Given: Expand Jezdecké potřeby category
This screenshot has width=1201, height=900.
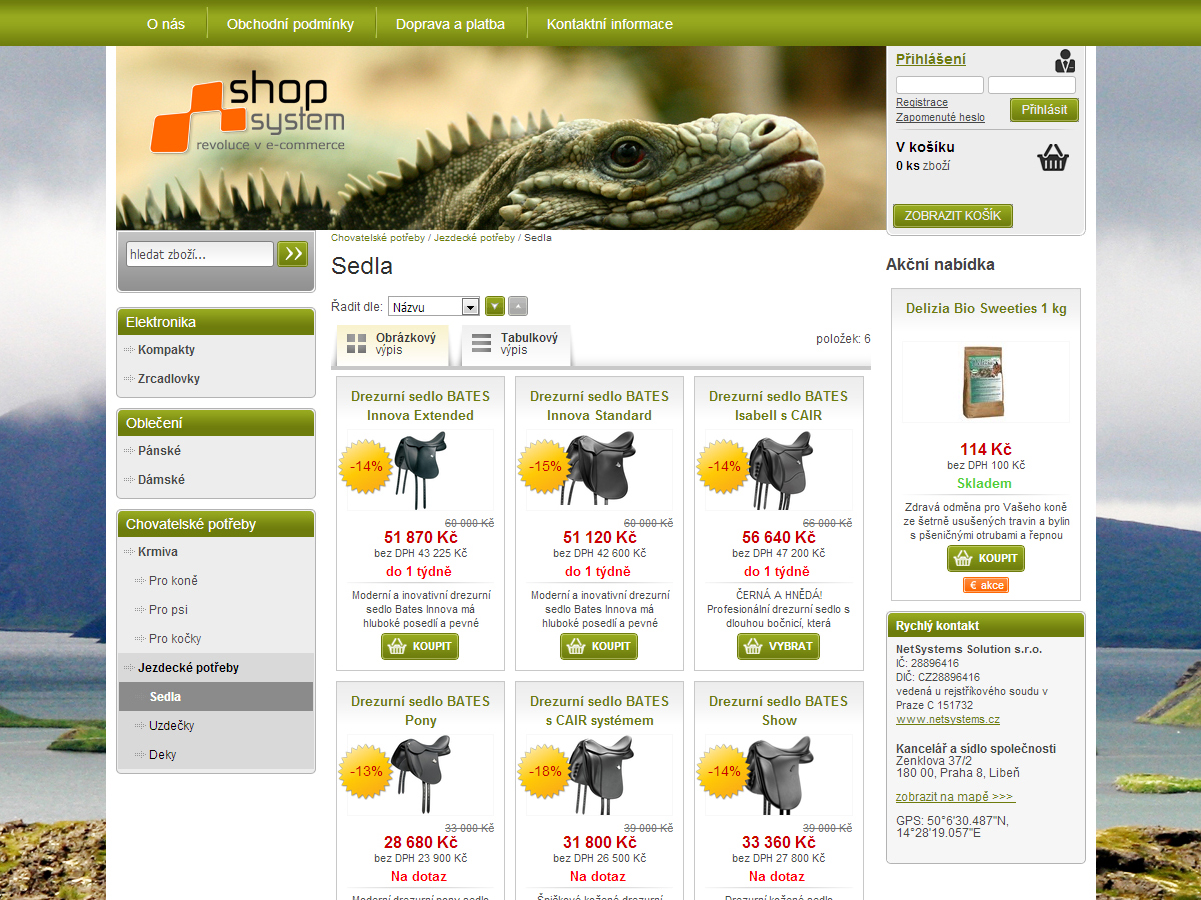Looking at the screenshot, I should point(188,667).
